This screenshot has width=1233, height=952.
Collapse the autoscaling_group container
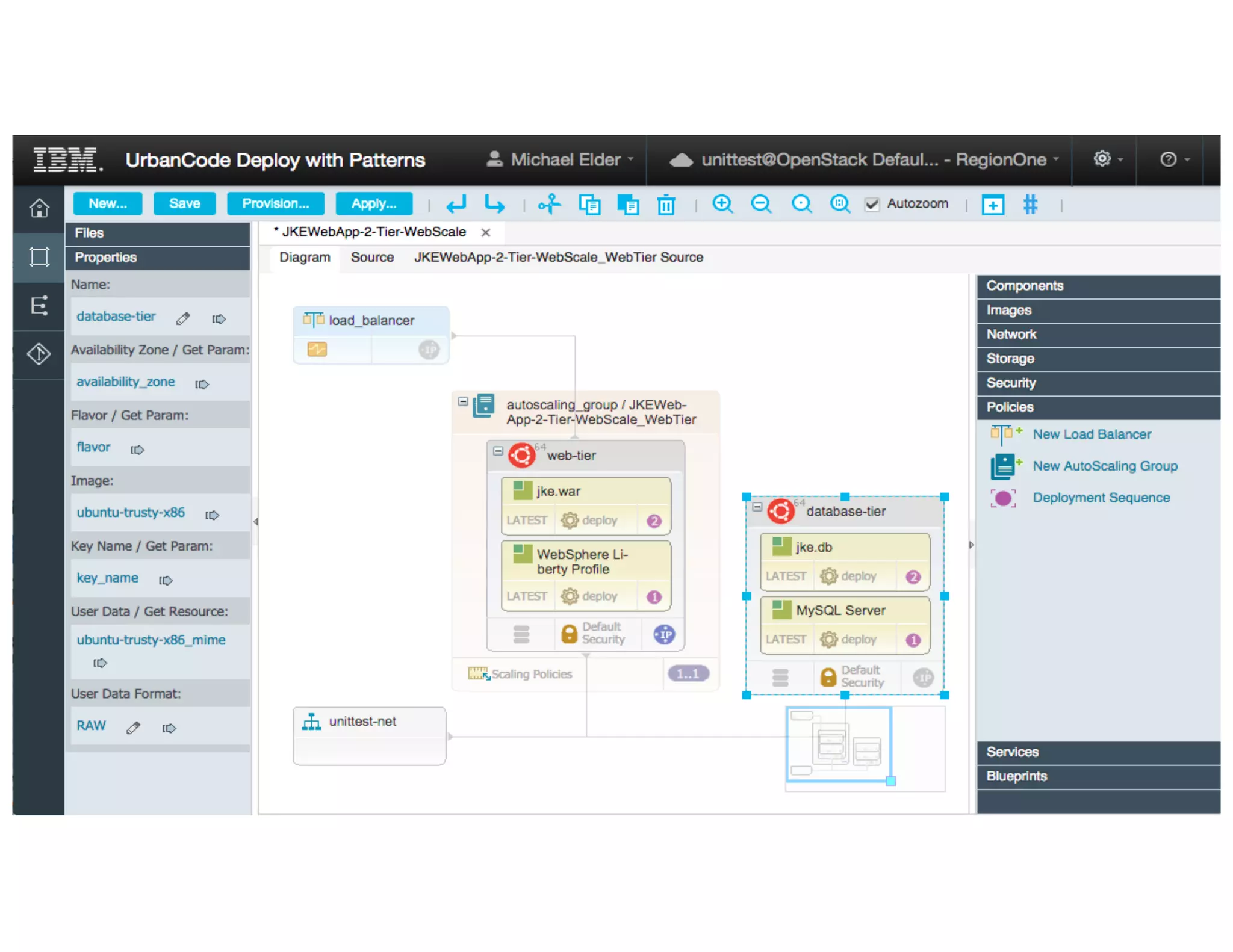(463, 401)
